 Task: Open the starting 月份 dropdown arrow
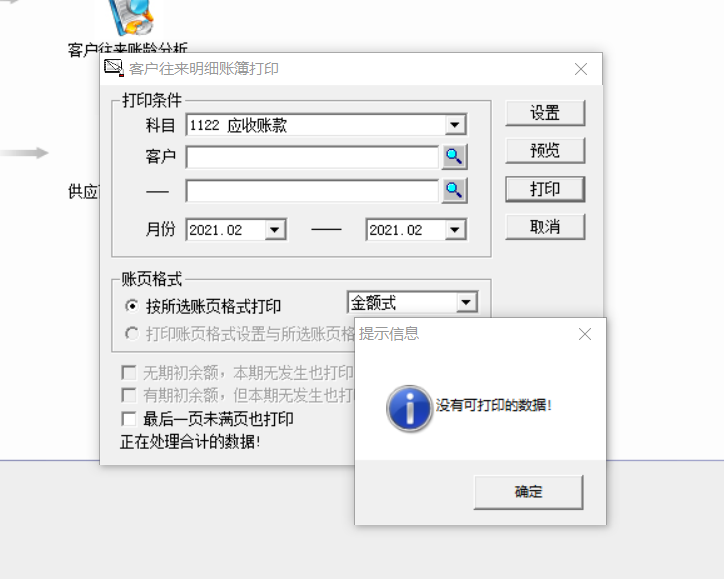pos(275,230)
